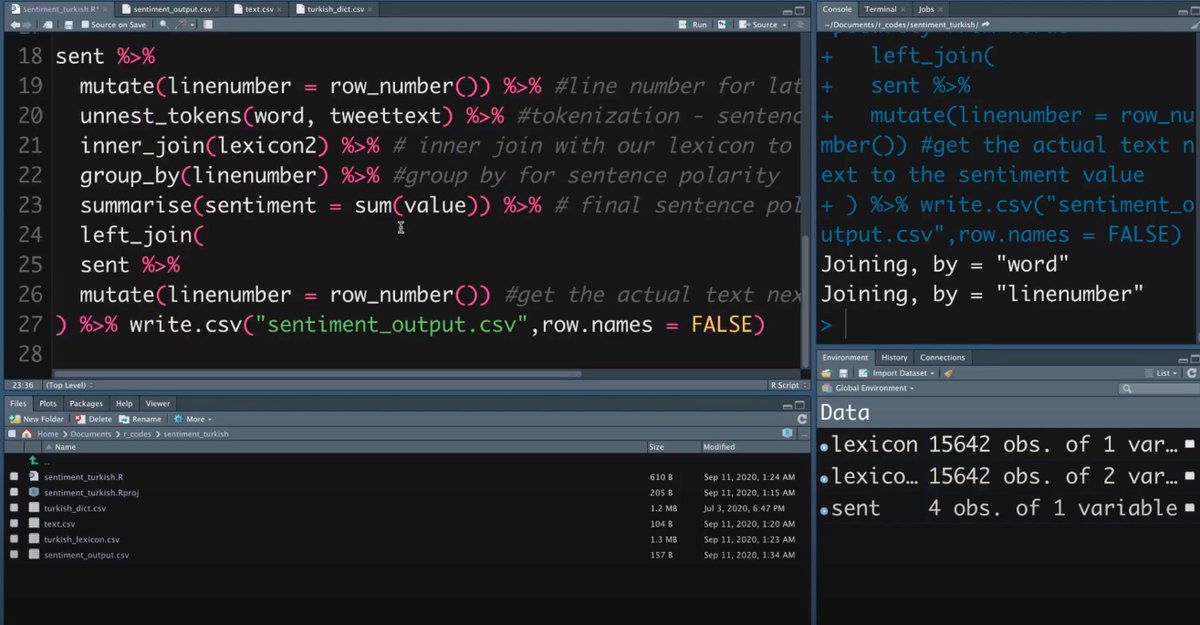This screenshot has width=1200, height=625.
Task: Check the turkish_dict.csv file checkbox
Action: (x=14, y=508)
